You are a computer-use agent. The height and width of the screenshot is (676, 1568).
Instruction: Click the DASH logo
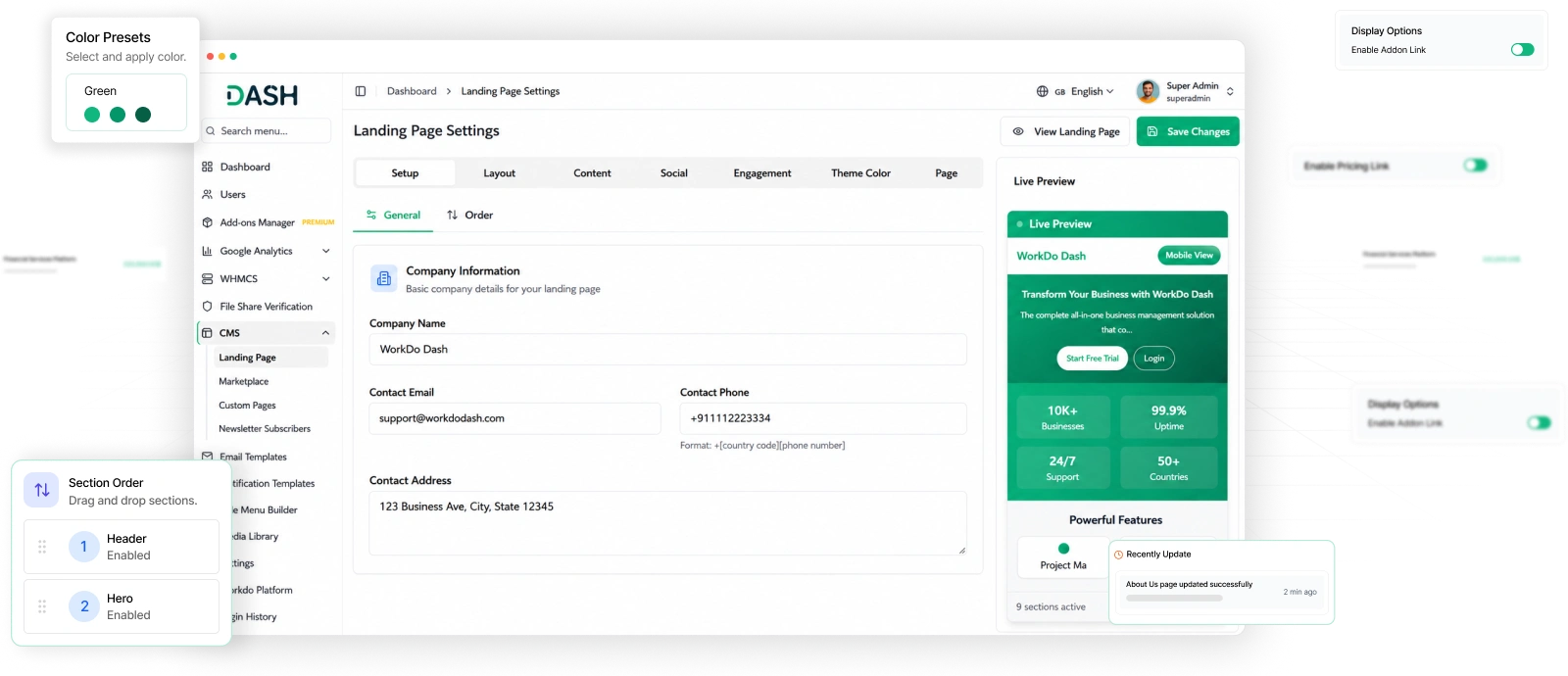262,95
